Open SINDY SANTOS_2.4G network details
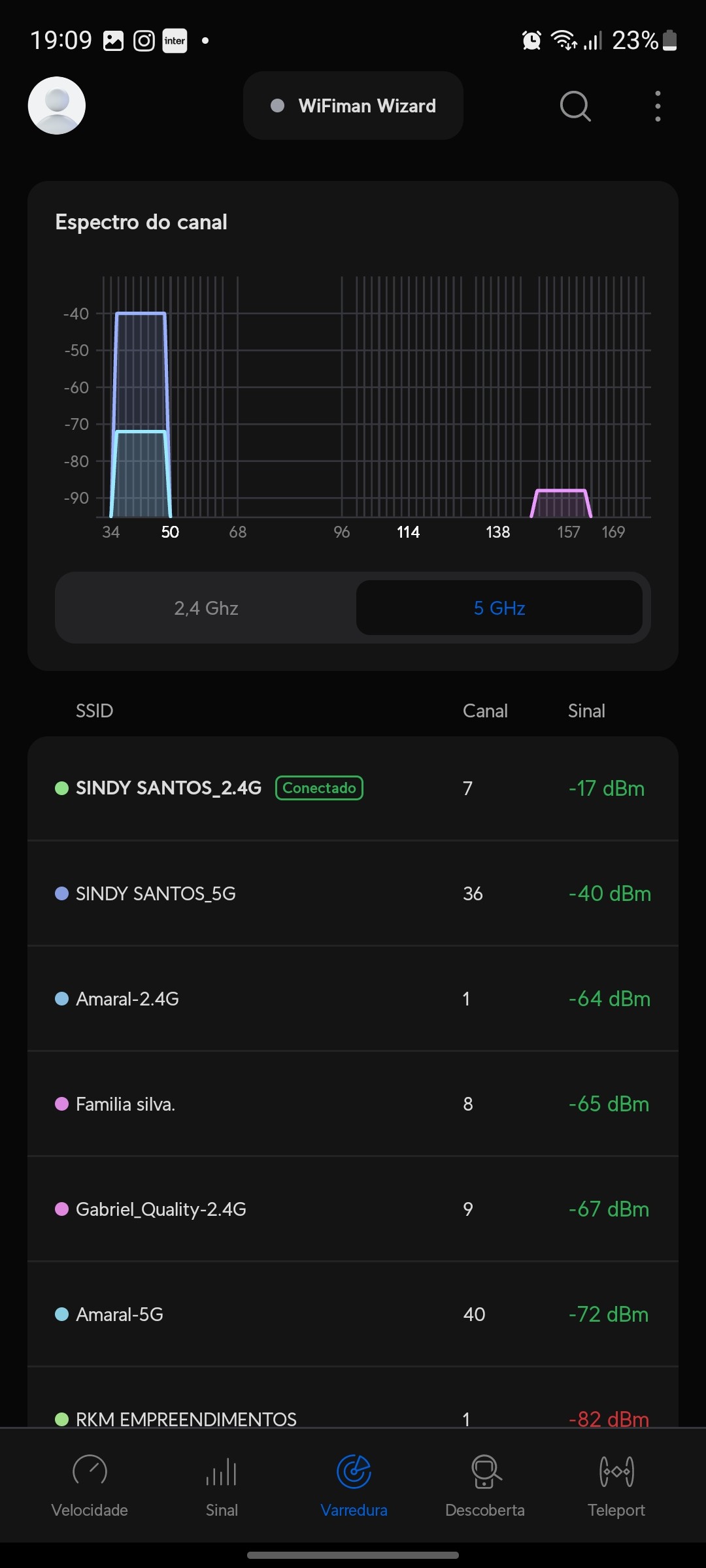 click(169, 788)
